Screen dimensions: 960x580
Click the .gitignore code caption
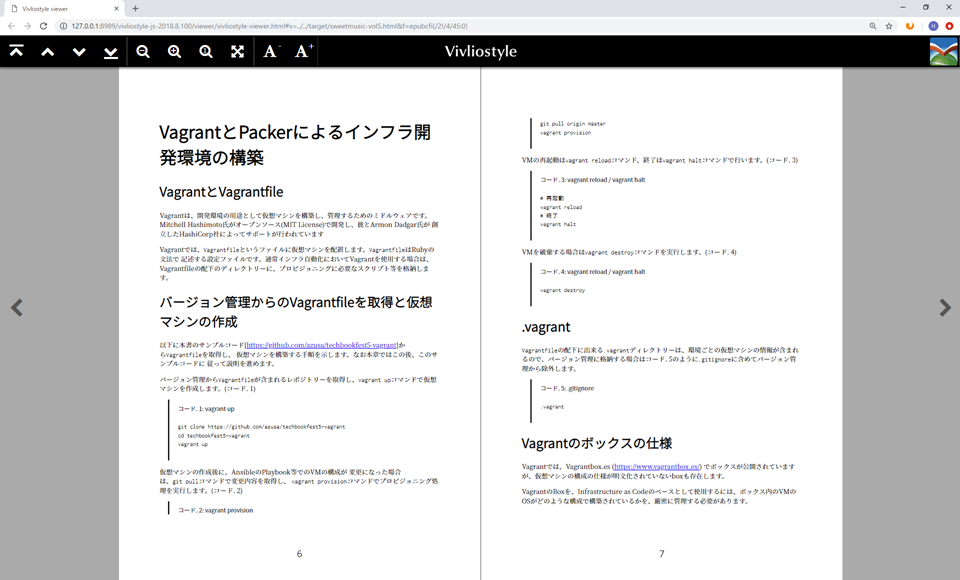coord(567,388)
